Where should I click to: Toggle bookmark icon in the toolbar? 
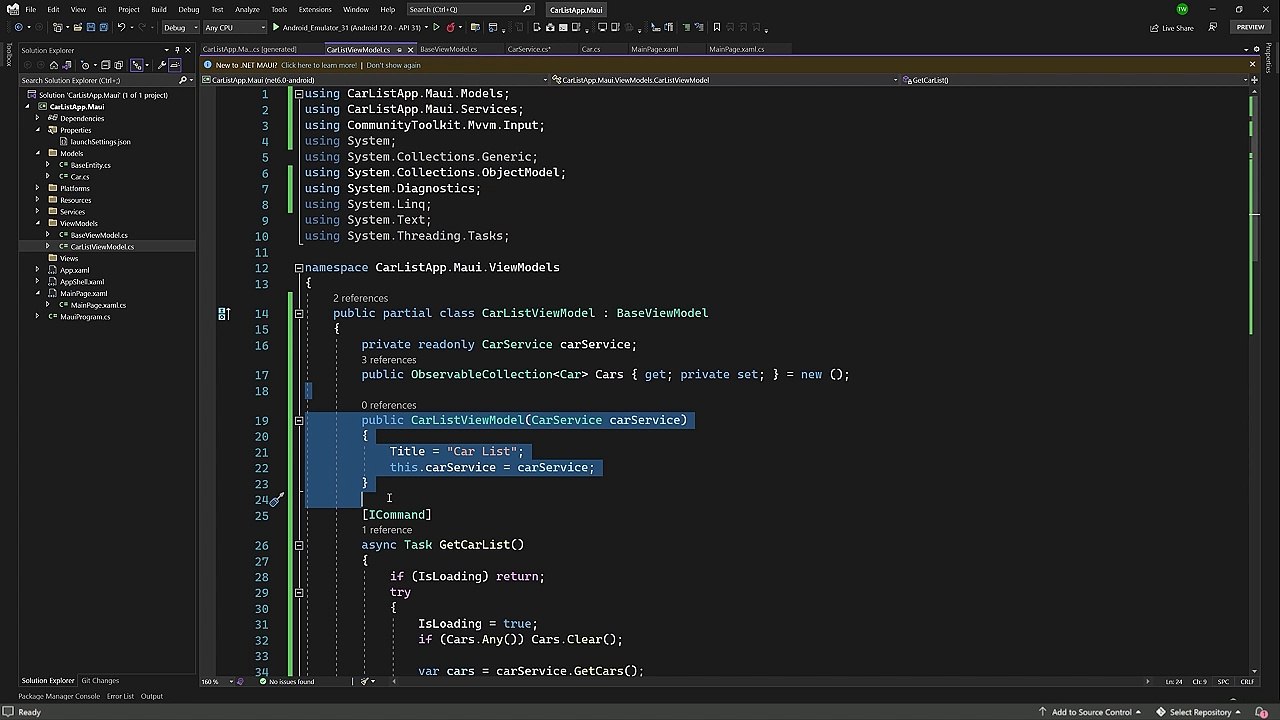[716, 27]
